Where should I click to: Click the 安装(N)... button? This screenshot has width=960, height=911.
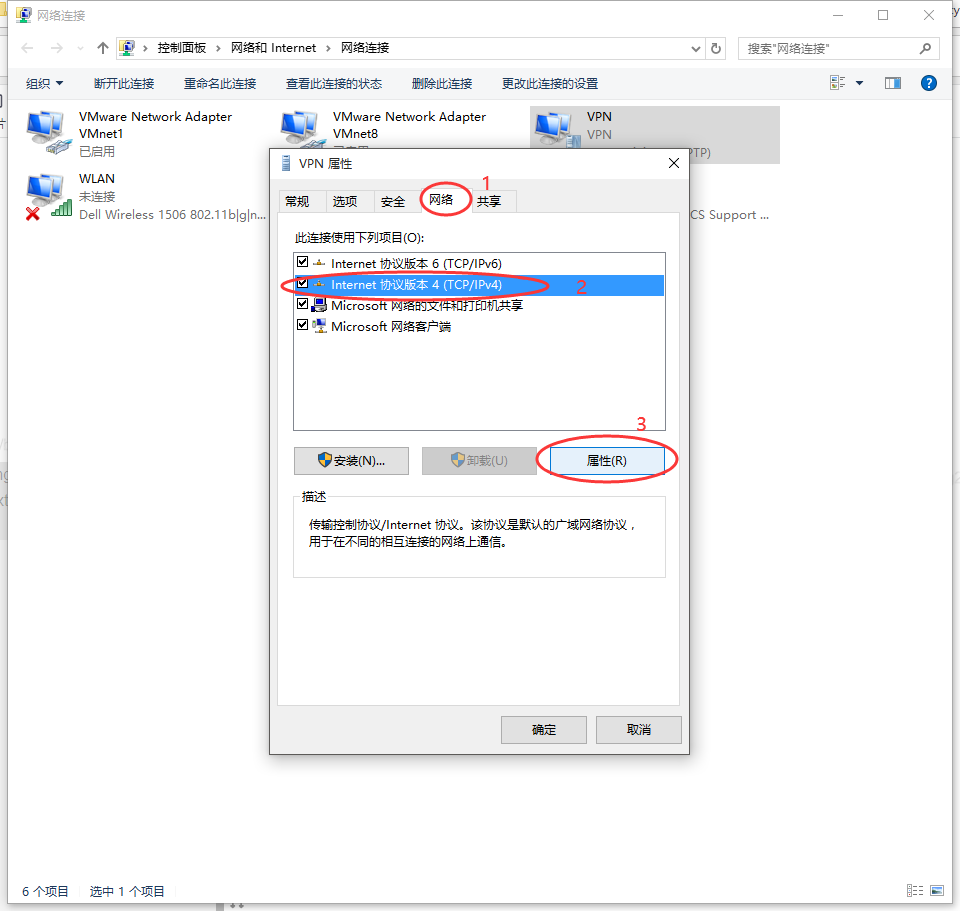[351, 460]
